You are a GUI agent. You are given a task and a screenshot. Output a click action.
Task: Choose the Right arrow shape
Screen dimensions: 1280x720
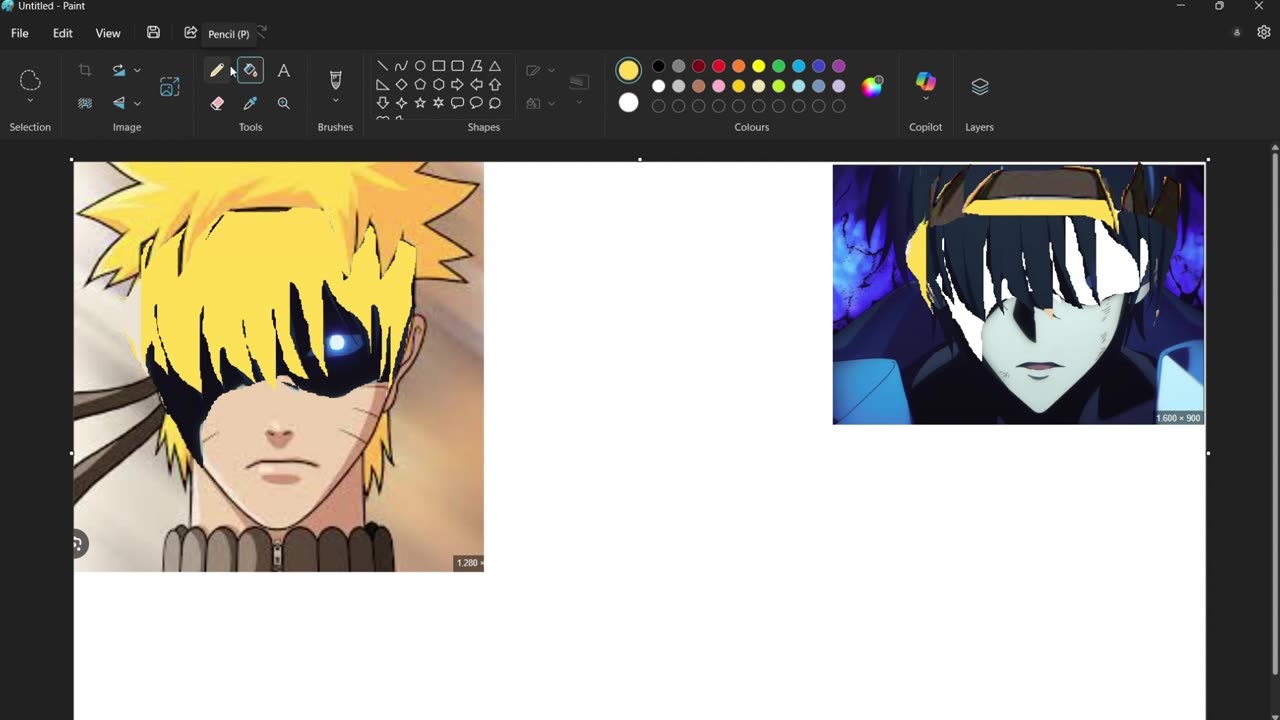click(457, 85)
